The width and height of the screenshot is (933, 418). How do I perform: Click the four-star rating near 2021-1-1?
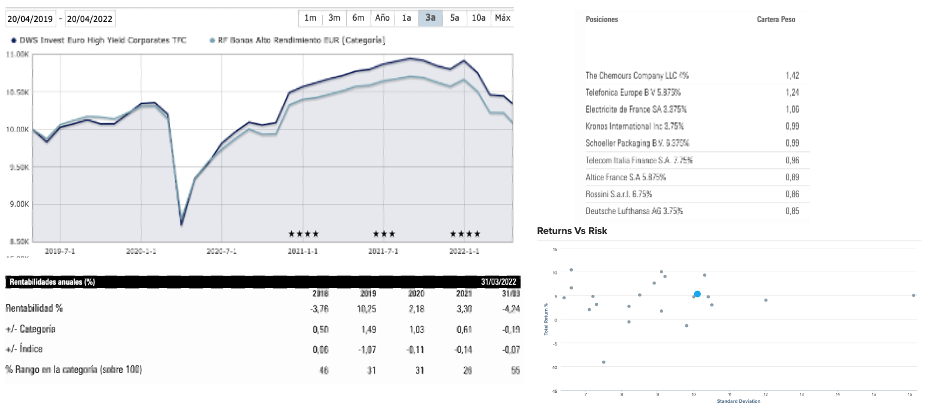pyautogui.click(x=304, y=234)
